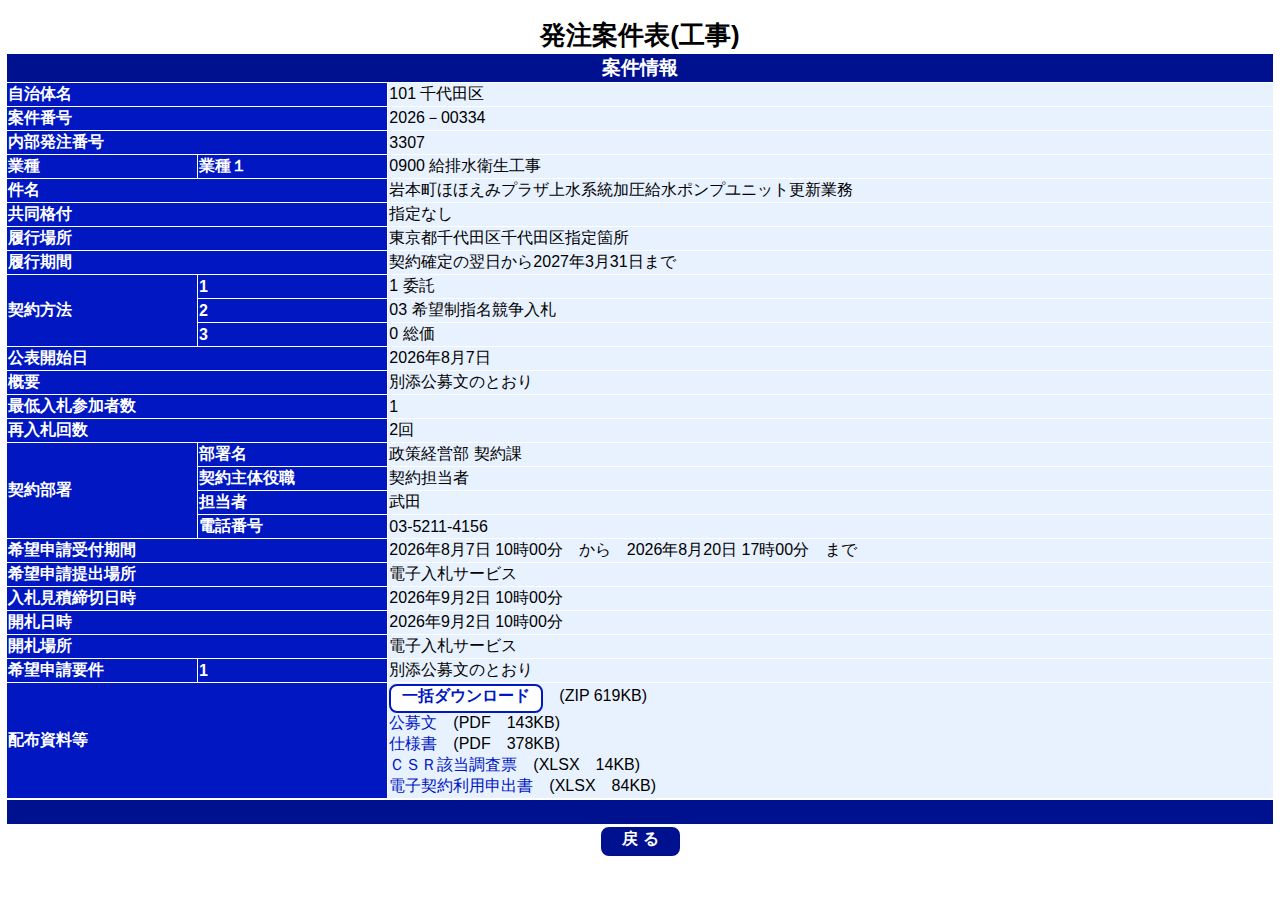Click 東京都千代田区千代田区指定箇所 text

[509, 238]
